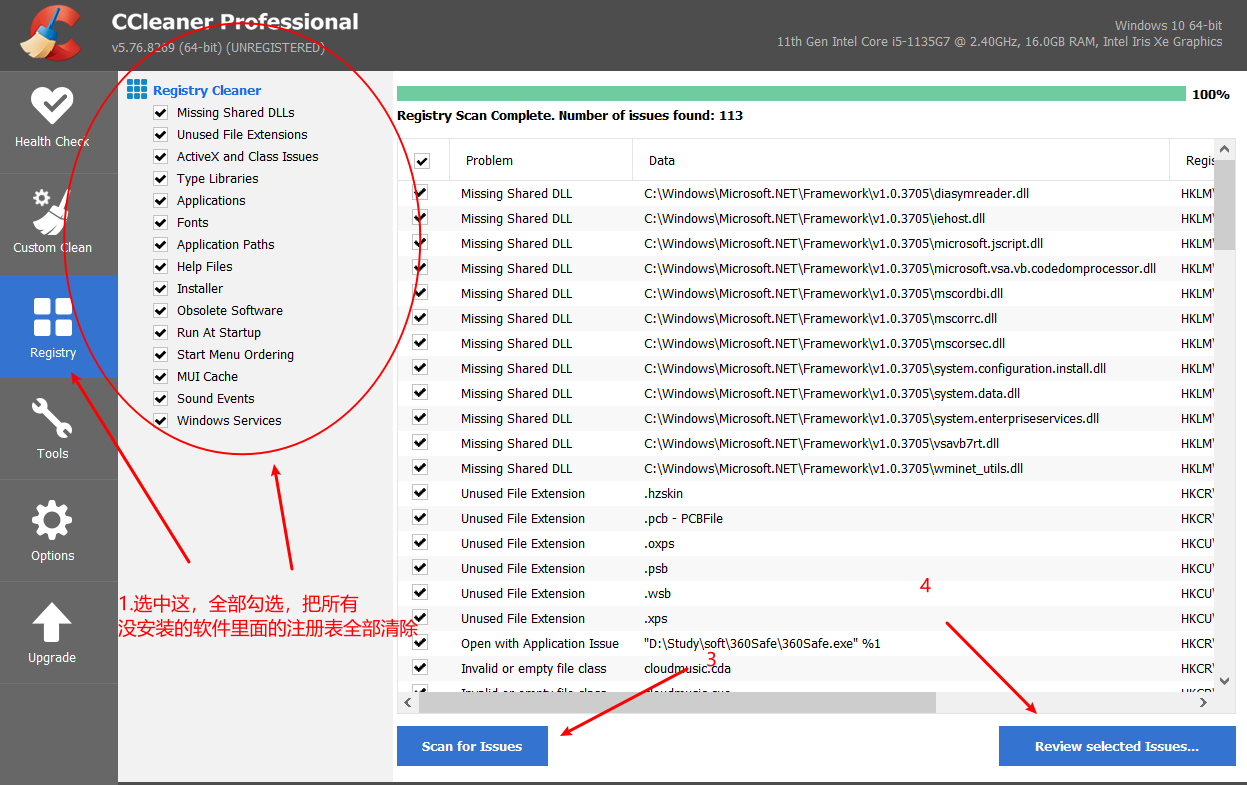Uncheck the Windows Services option
This screenshot has height=785, width=1247.
pos(161,420)
